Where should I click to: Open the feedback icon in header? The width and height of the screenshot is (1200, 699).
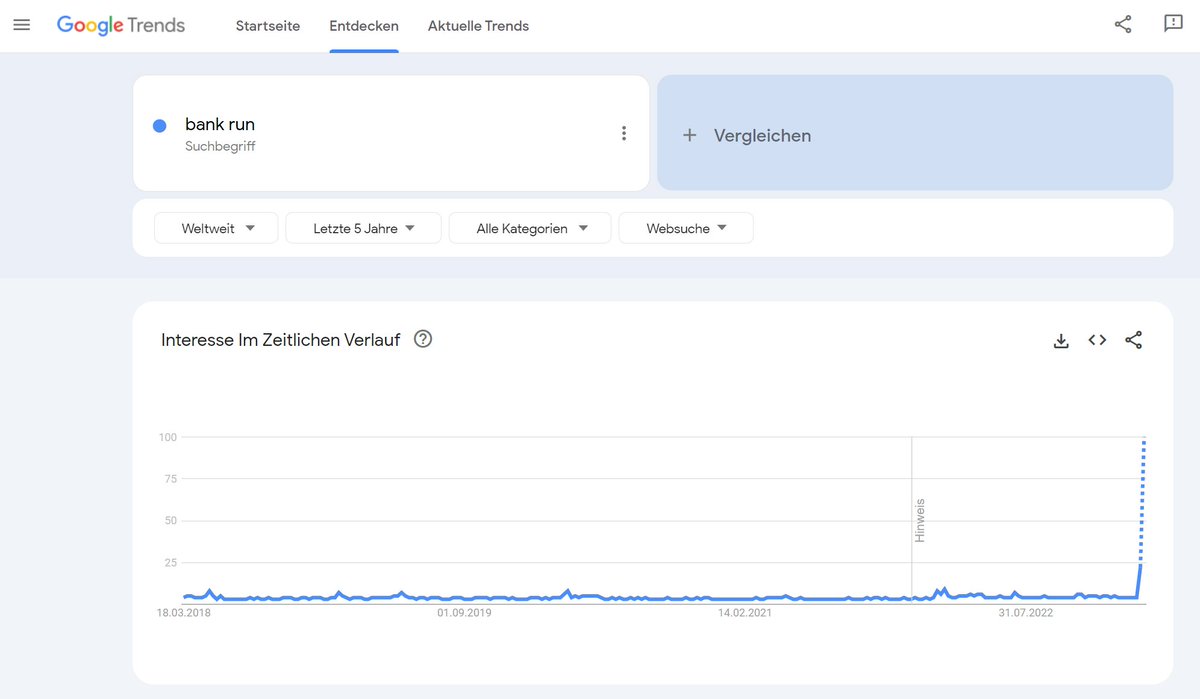coord(1174,24)
